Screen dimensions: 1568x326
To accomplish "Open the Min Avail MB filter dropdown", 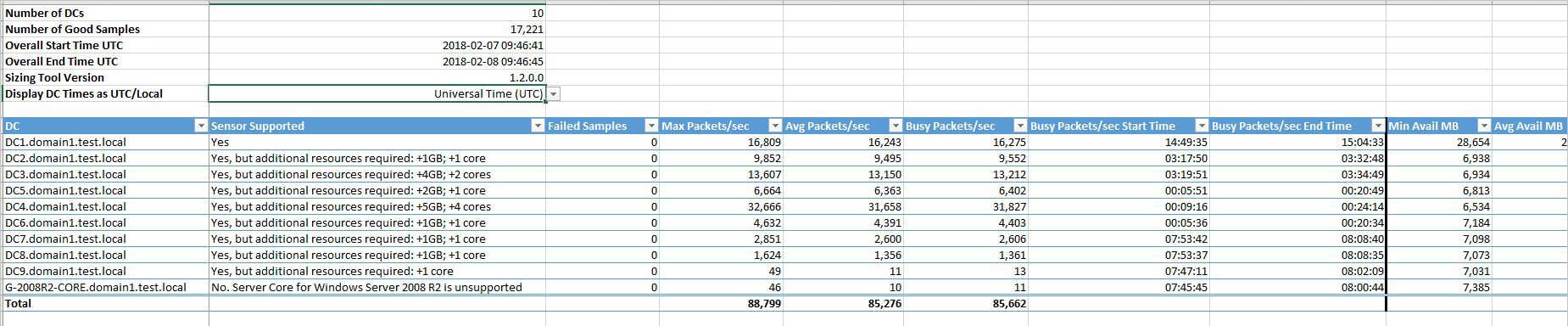I will point(1484,126).
